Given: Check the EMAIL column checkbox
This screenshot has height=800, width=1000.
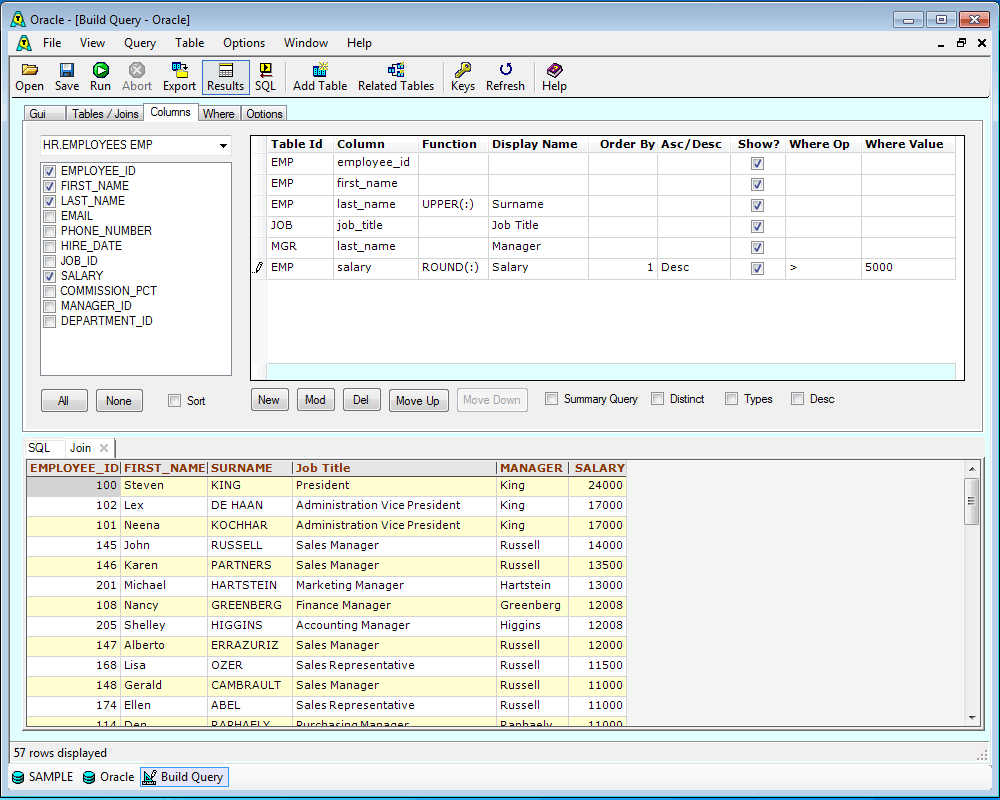Looking at the screenshot, I should click(x=49, y=216).
